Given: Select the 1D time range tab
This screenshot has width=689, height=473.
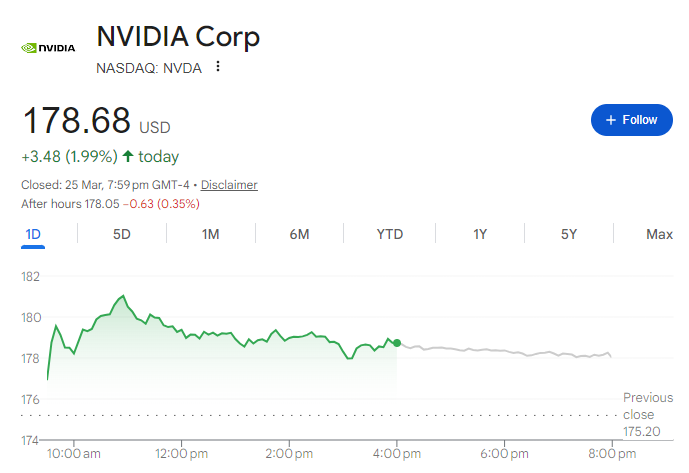Looking at the screenshot, I should pyautogui.click(x=33, y=234).
